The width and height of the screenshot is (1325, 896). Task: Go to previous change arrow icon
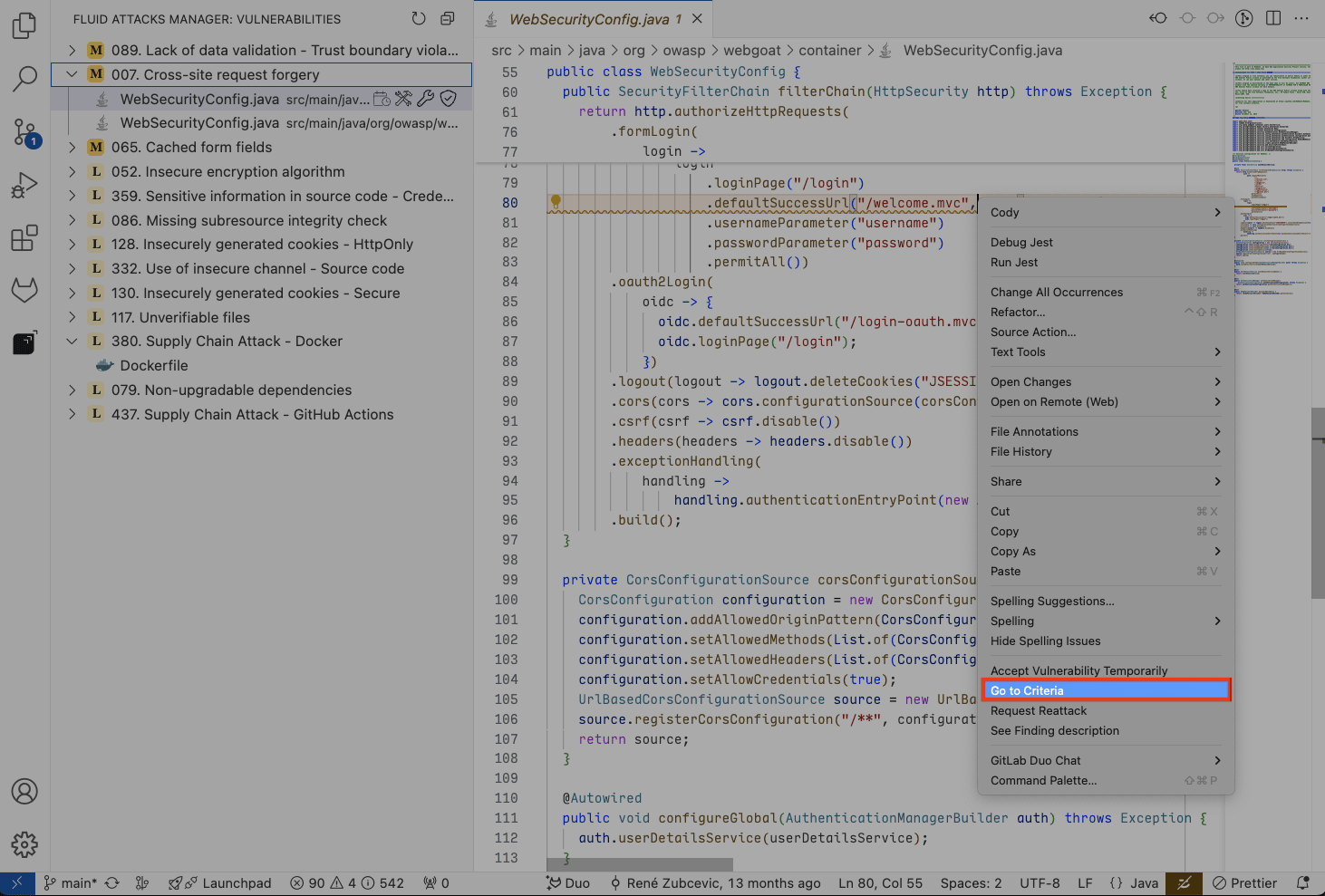(1158, 18)
